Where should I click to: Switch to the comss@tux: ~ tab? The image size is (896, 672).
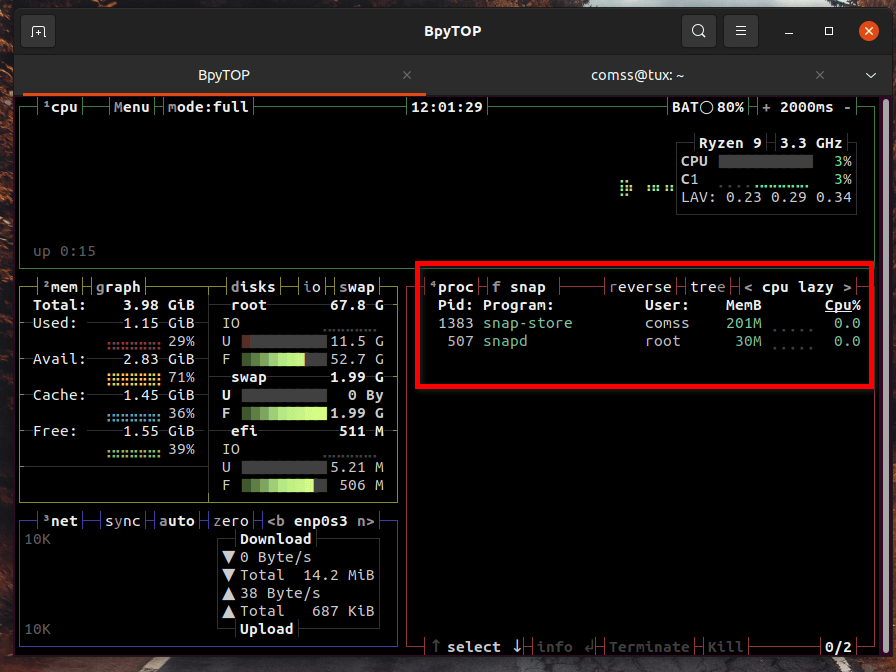tap(637, 75)
